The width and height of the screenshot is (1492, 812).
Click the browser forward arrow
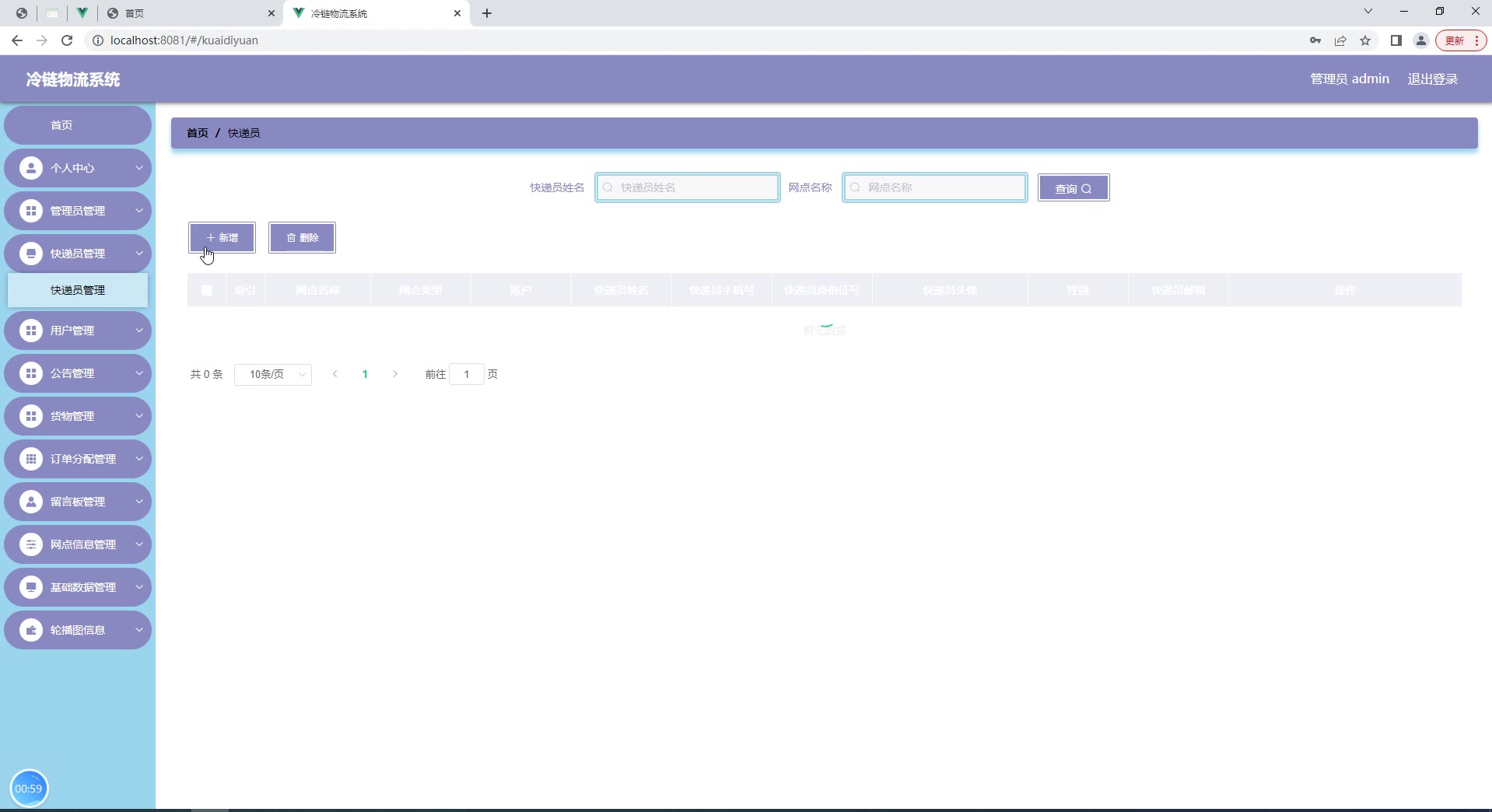tap(42, 40)
